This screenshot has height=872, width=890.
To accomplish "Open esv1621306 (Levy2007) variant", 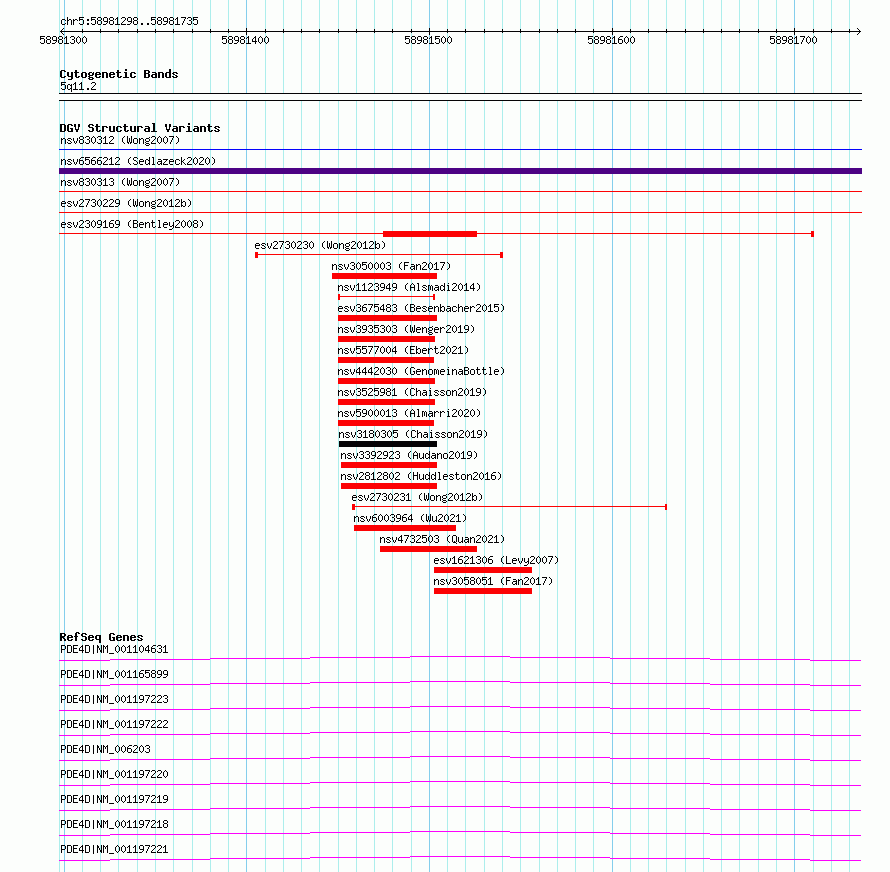I will pyautogui.click(x=496, y=560).
